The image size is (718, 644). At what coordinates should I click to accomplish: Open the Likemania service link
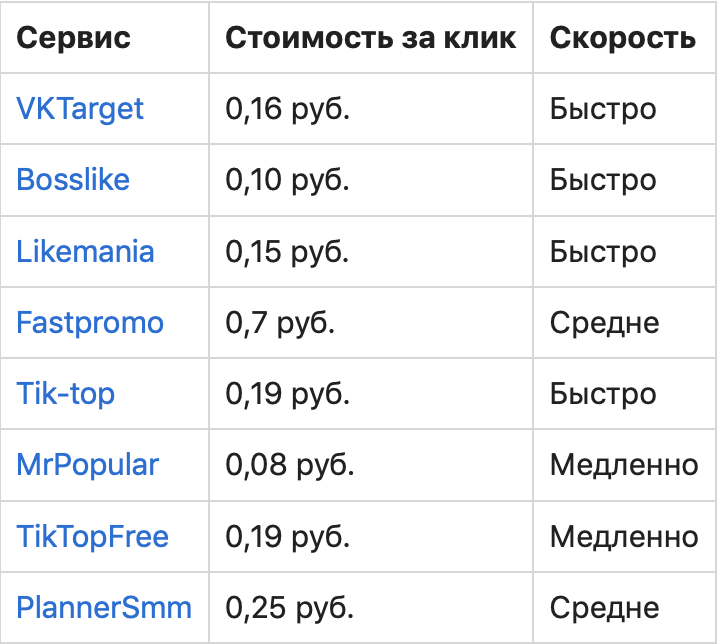(85, 251)
